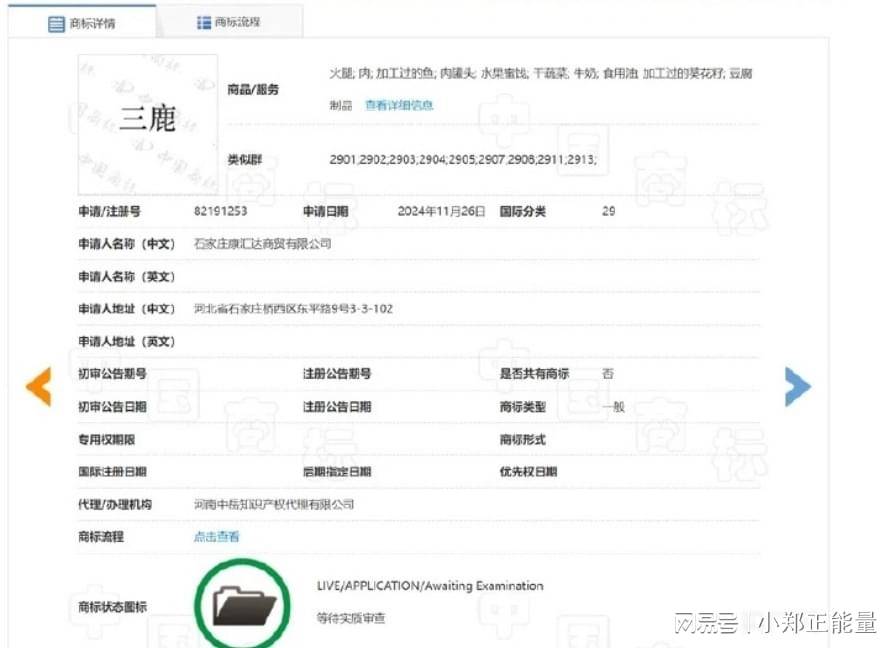Click the 优先权日期 label

528,471
